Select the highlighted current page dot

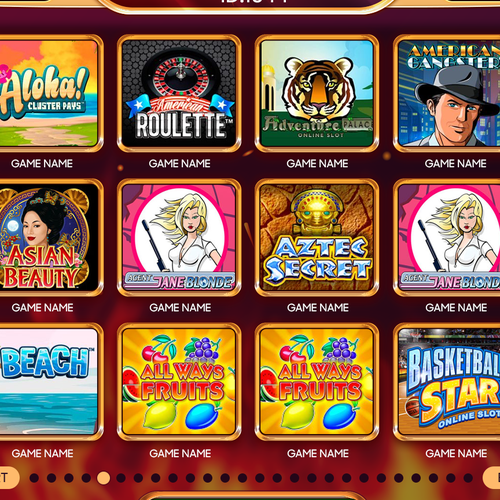tap(103, 478)
